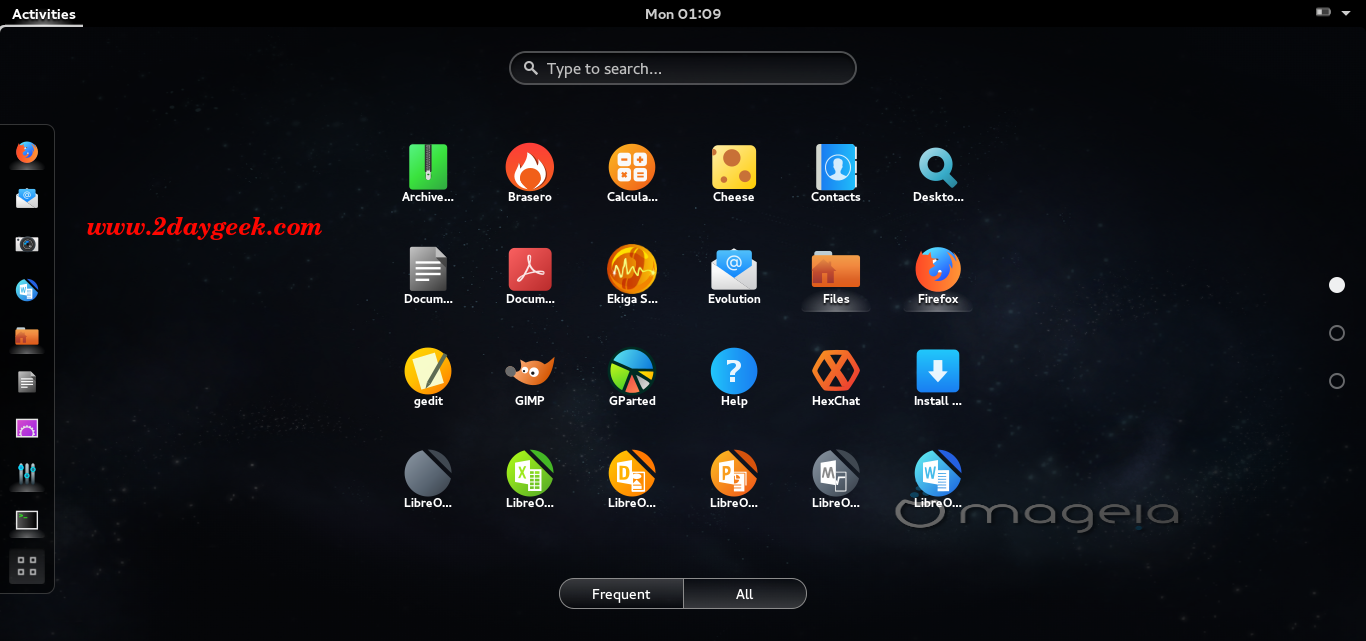Open the text document icon in dock
This screenshot has height=641, width=1366.
click(x=27, y=382)
